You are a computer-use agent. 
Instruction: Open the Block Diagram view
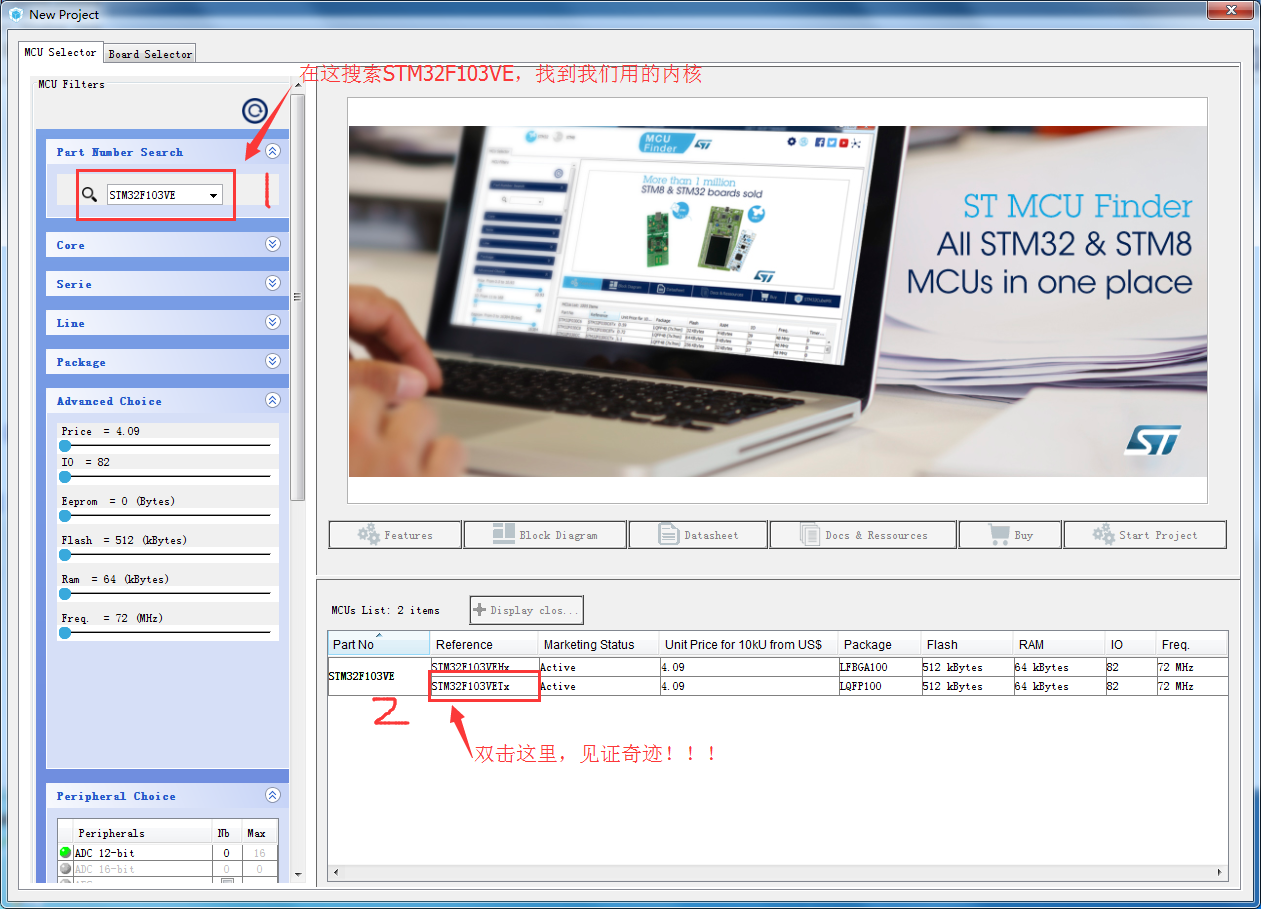click(545, 535)
